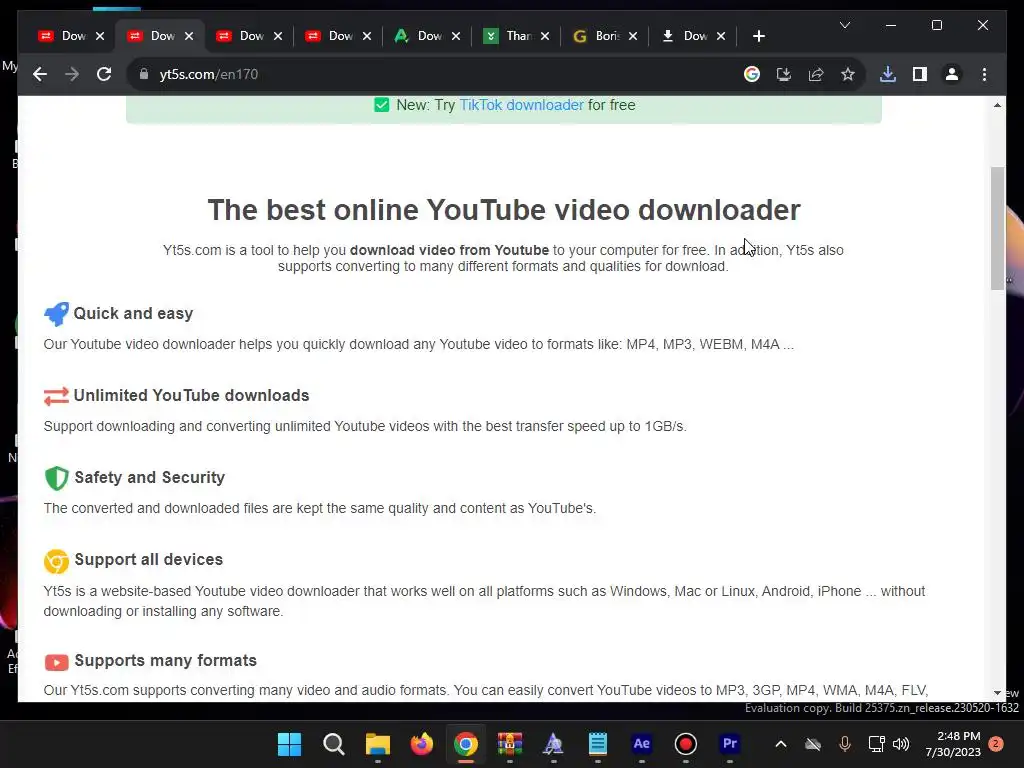The width and height of the screenshot is (1024, 768).
Task: Open File Explorer from taskbar
Action: pyautogui.click(x=377, y=744)
